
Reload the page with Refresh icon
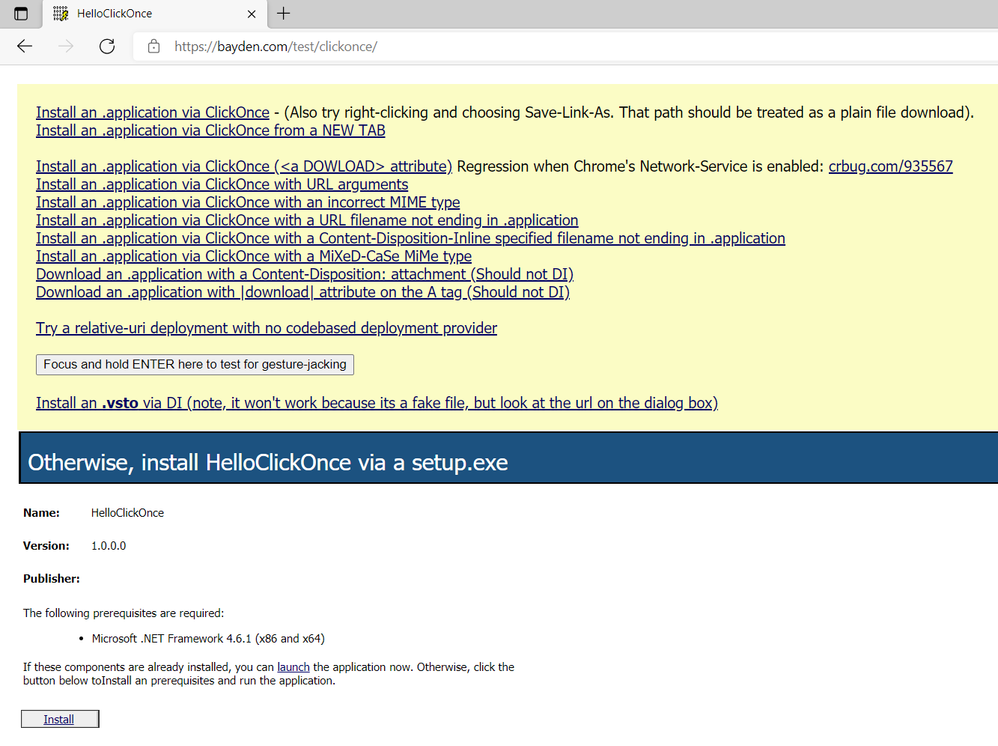[x=107, y=46]
